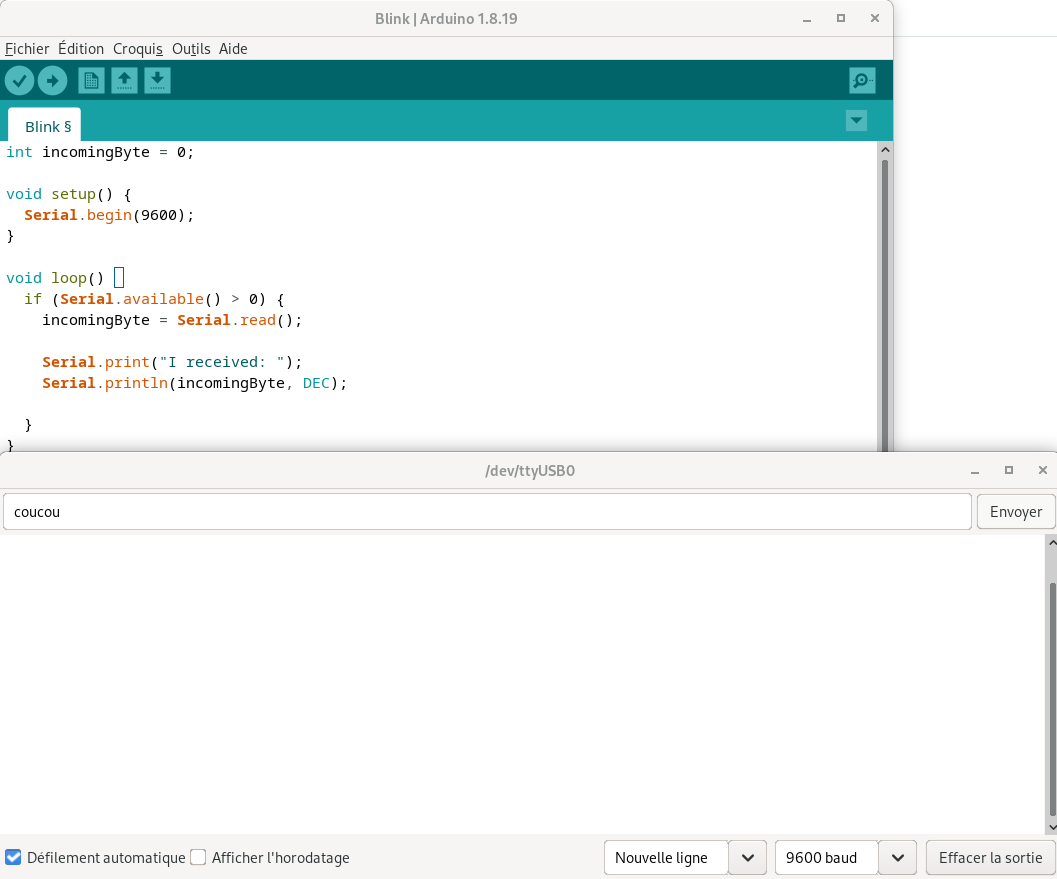Screen dimensions: 1057x879
Task: Disable Défilement automatique checkbox
Action: 13,857
